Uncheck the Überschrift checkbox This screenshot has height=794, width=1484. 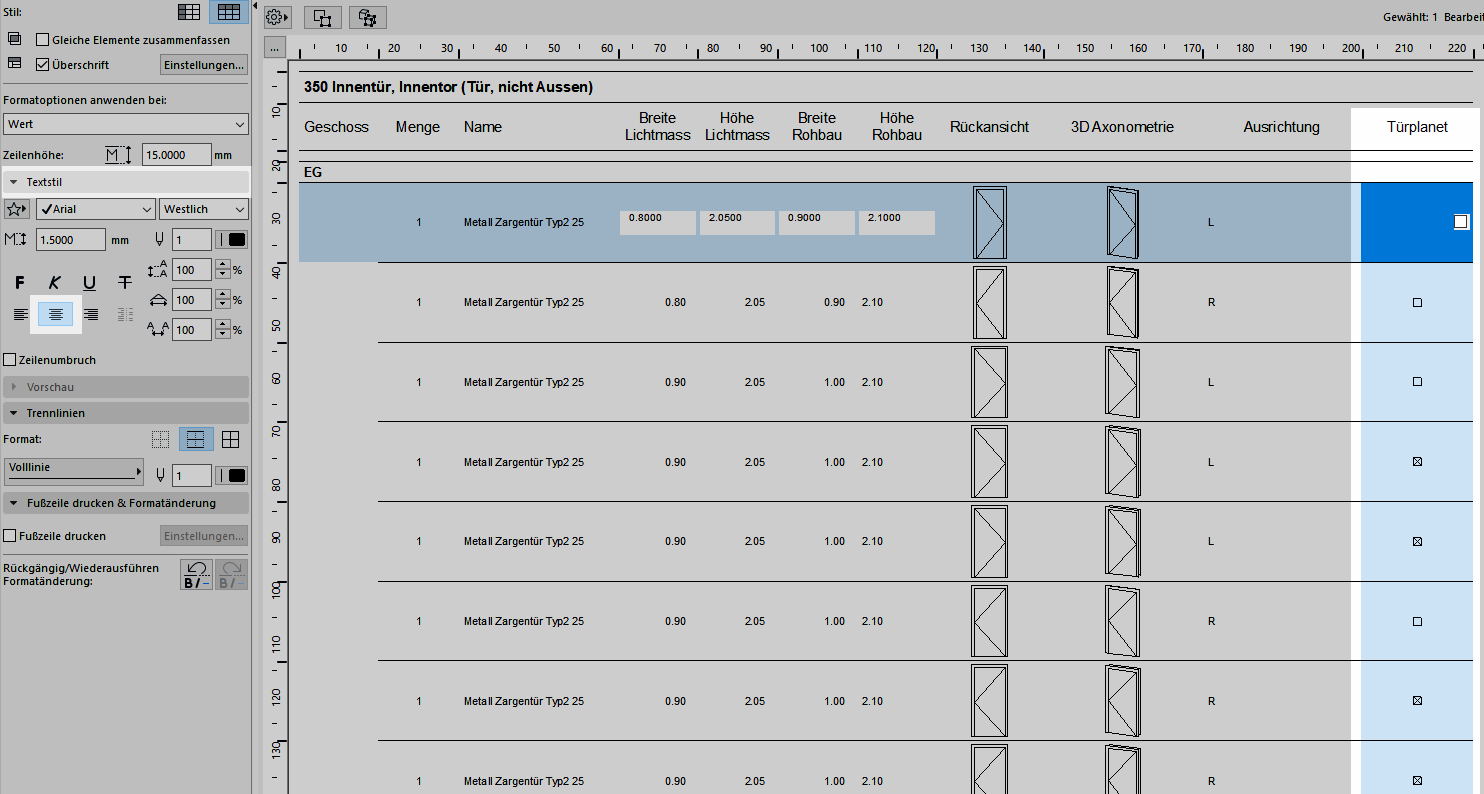pyautogui.click(x=42, y=65)
